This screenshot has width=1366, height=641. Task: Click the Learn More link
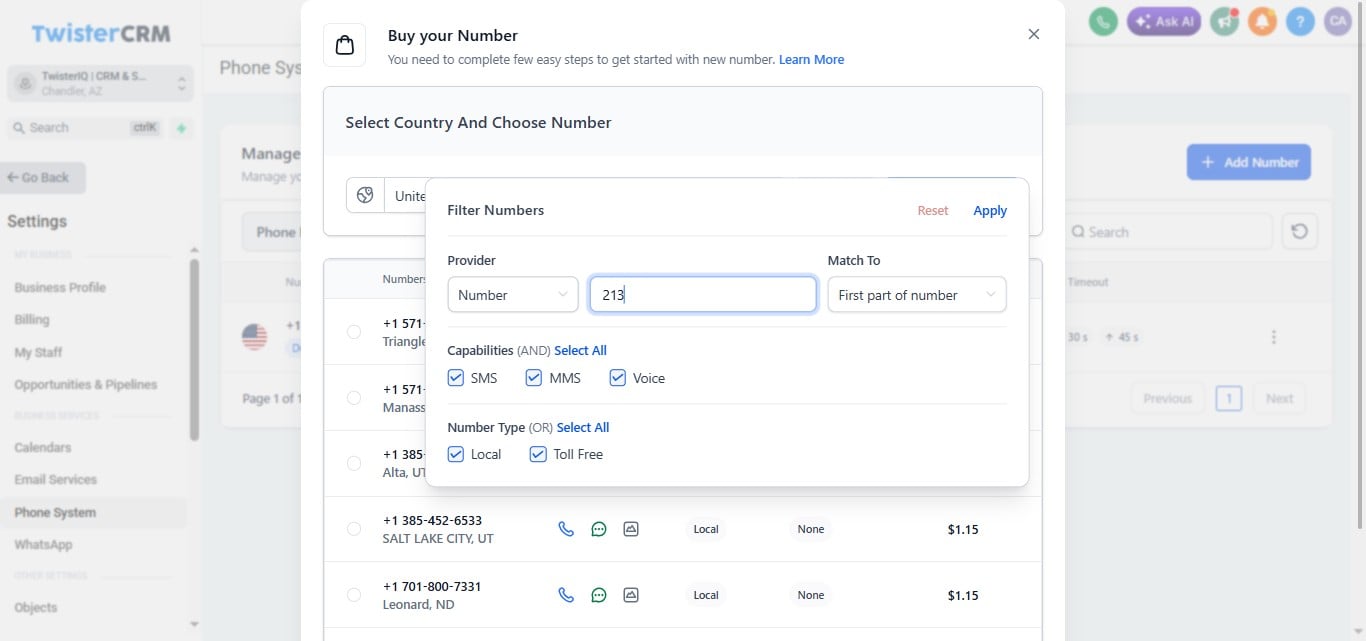pyautogui.click(x=811, y=59)
